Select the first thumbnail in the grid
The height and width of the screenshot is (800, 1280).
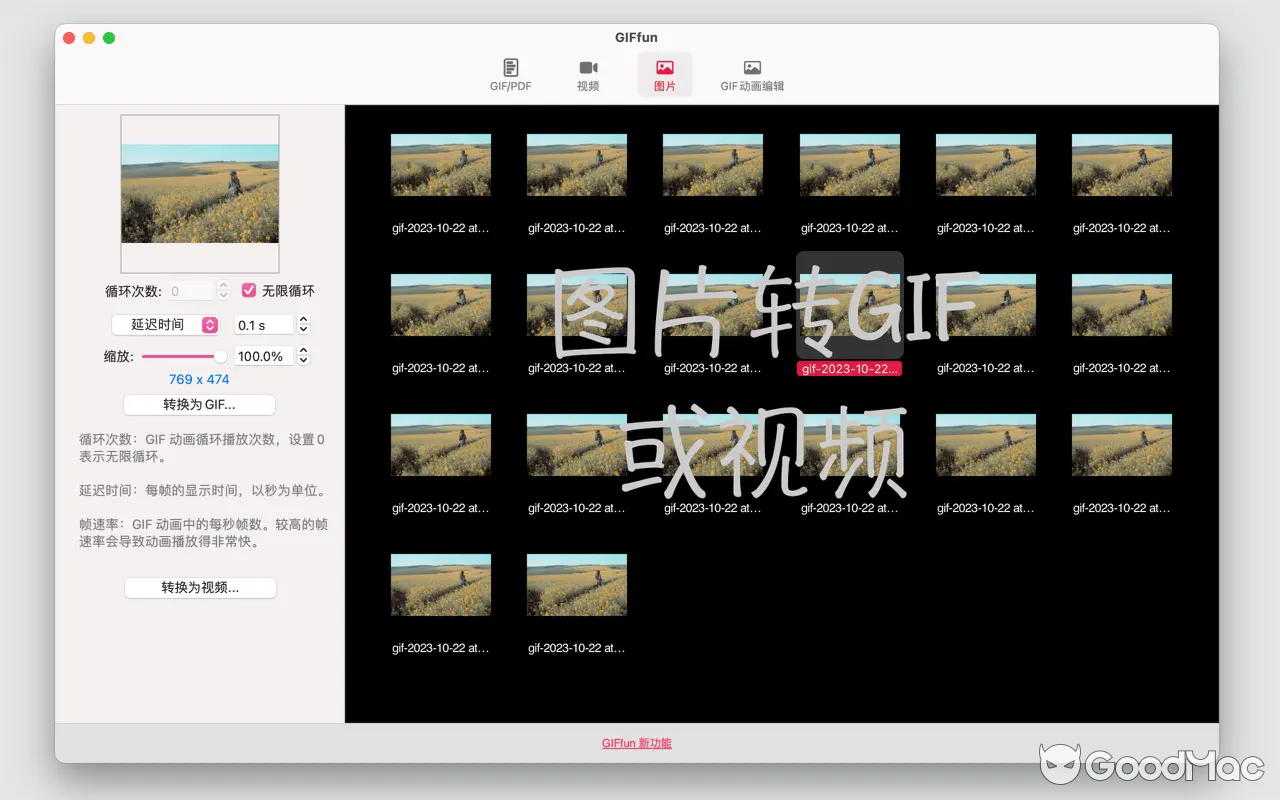coord(441,164)
